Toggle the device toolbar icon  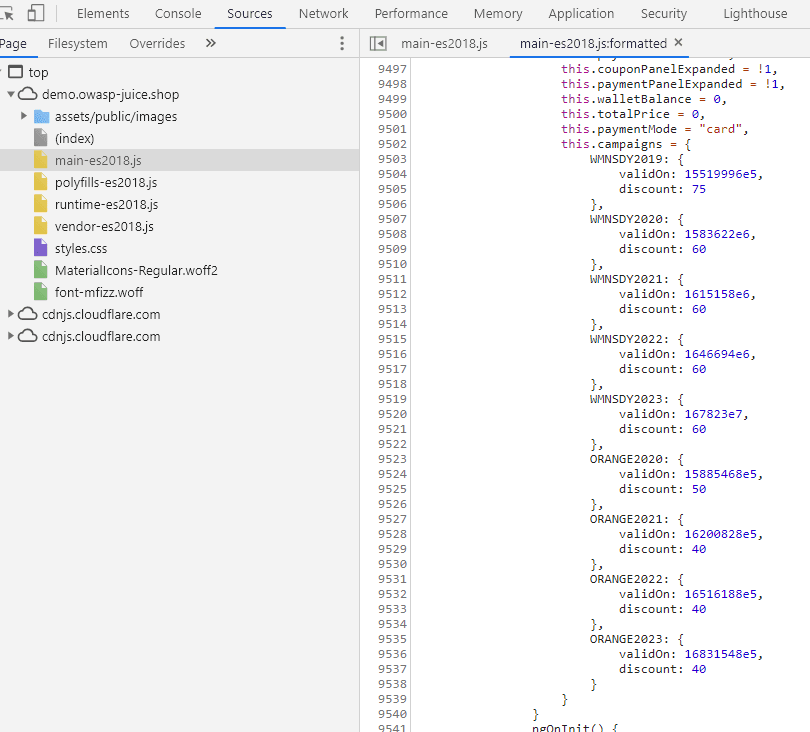[36, 13]
